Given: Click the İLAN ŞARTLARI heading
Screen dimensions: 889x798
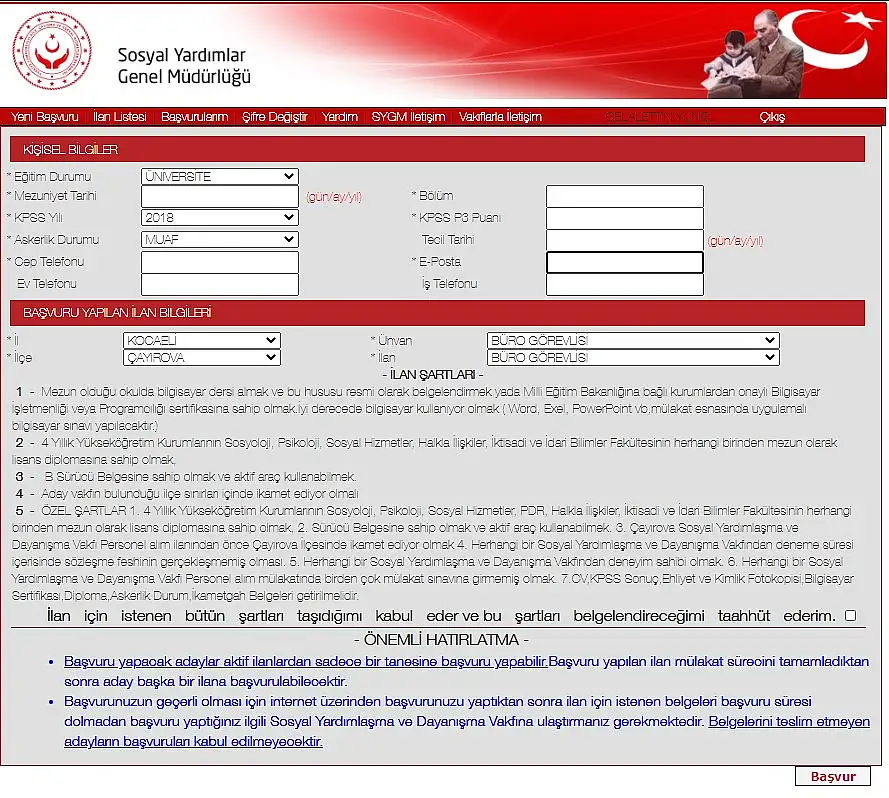Looking at the screenshot, I should 433,375.
